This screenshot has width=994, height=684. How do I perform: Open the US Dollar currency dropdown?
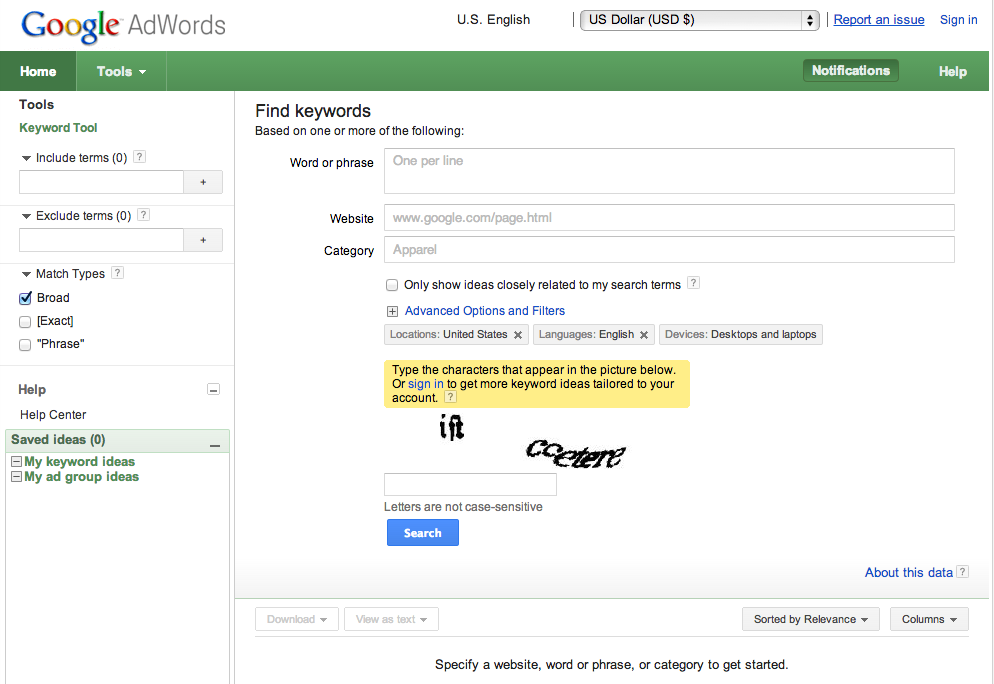pos(700,20)
